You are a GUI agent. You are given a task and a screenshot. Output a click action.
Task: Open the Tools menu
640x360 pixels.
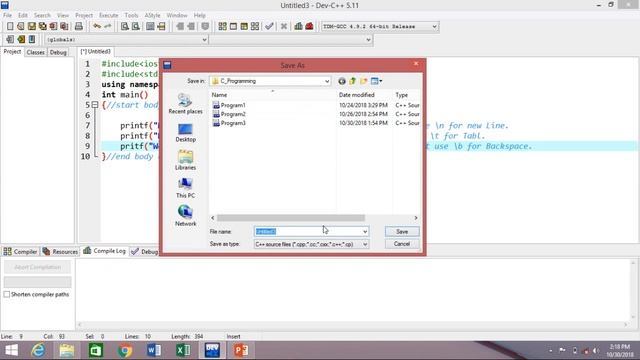pyautogui.click(x=131, y=15)
